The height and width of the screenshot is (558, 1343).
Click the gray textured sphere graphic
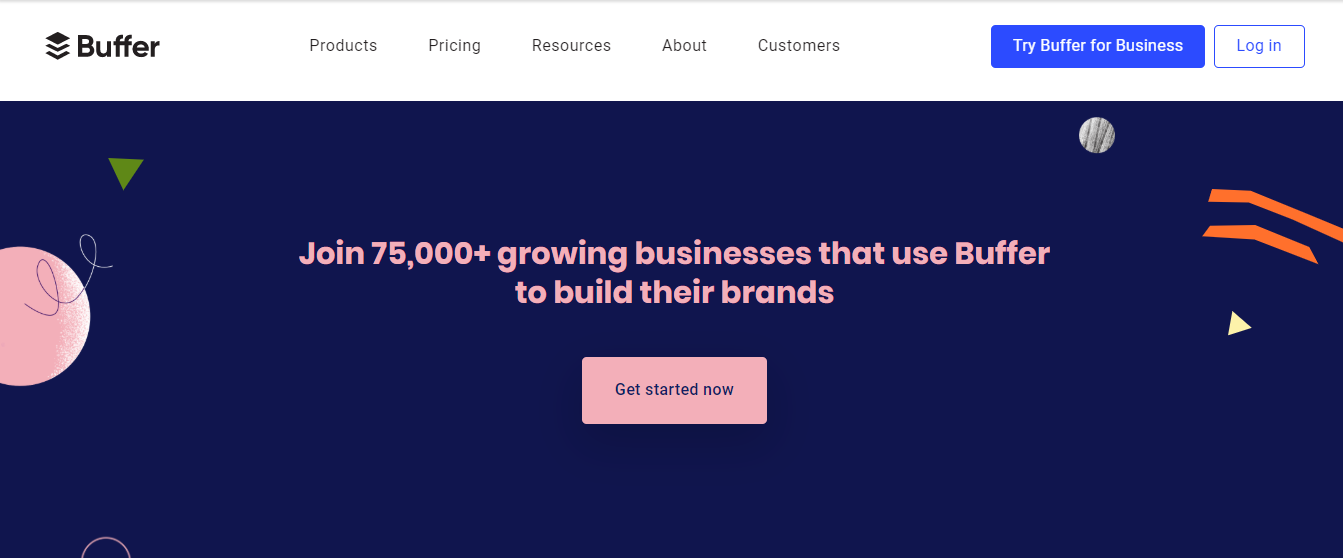(1097, 135)
